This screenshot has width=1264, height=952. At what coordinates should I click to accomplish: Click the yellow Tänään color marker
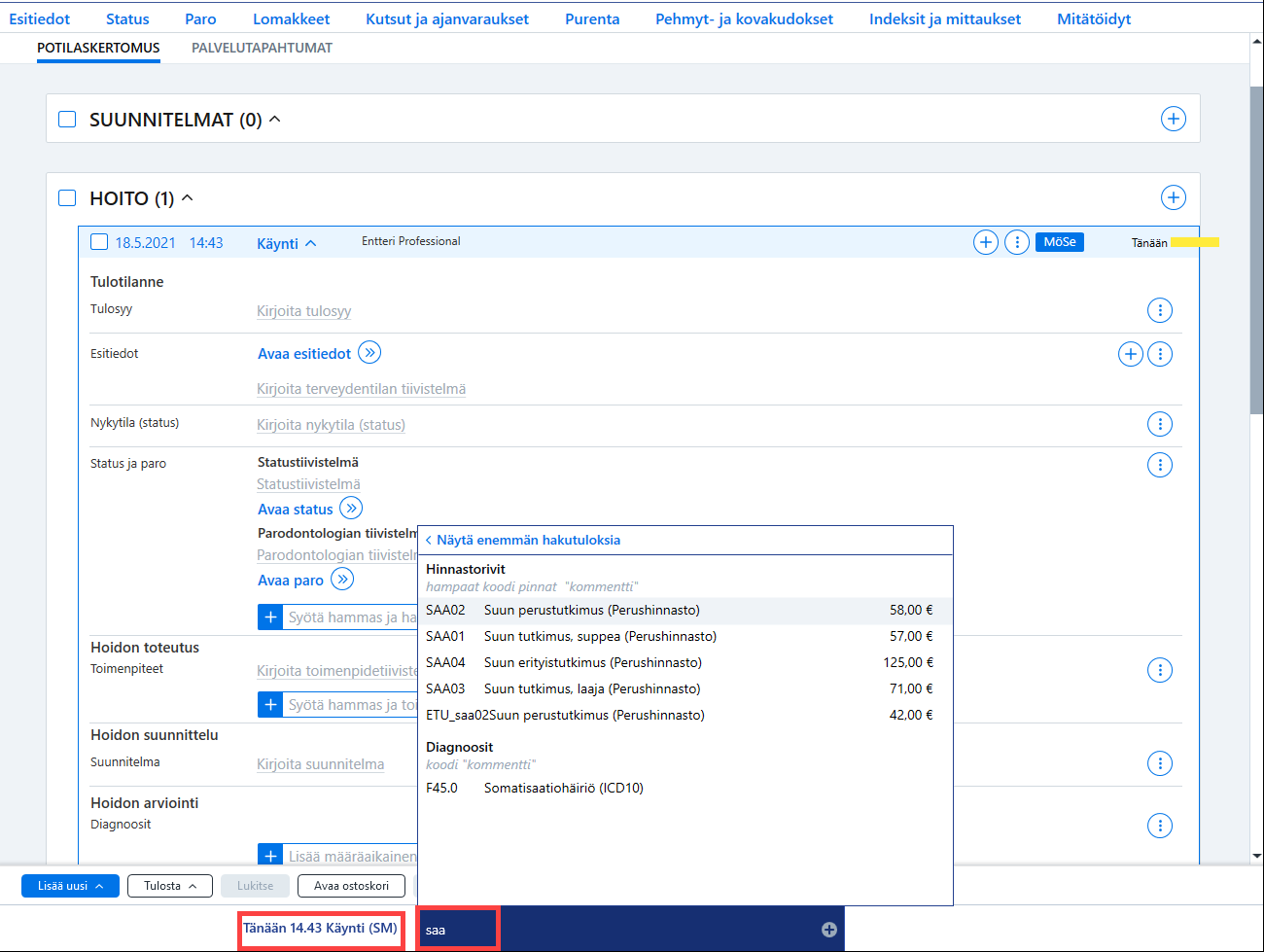click(1195, 242)
